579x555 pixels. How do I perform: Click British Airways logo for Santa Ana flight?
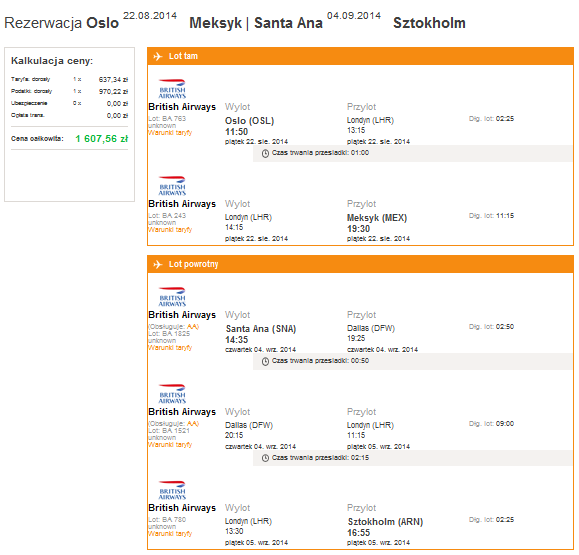pos(172,297)
